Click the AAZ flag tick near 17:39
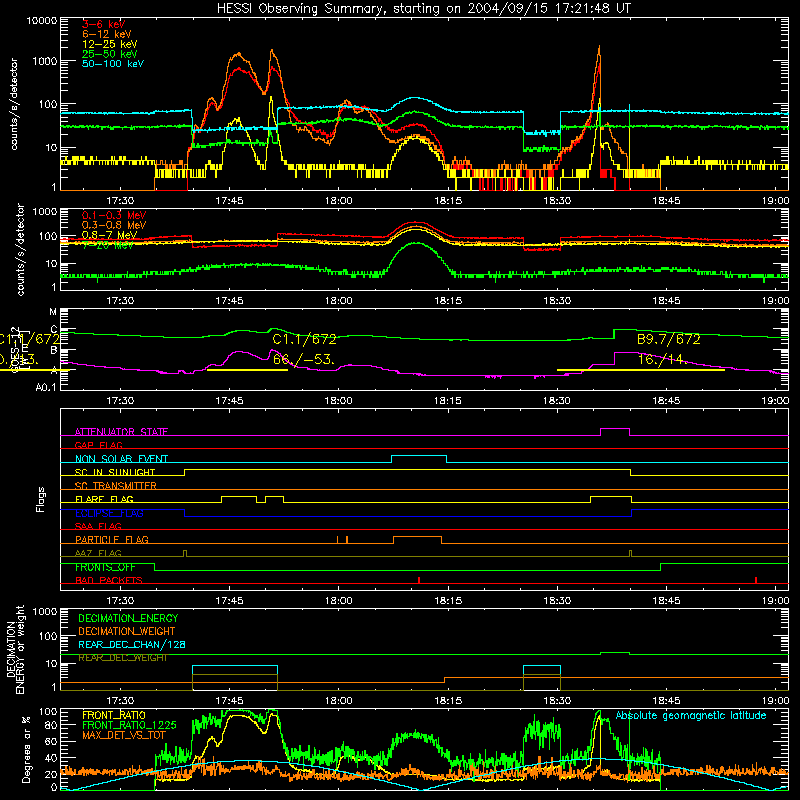Viewport: 800px width, 800px height. tap(185, 553)
